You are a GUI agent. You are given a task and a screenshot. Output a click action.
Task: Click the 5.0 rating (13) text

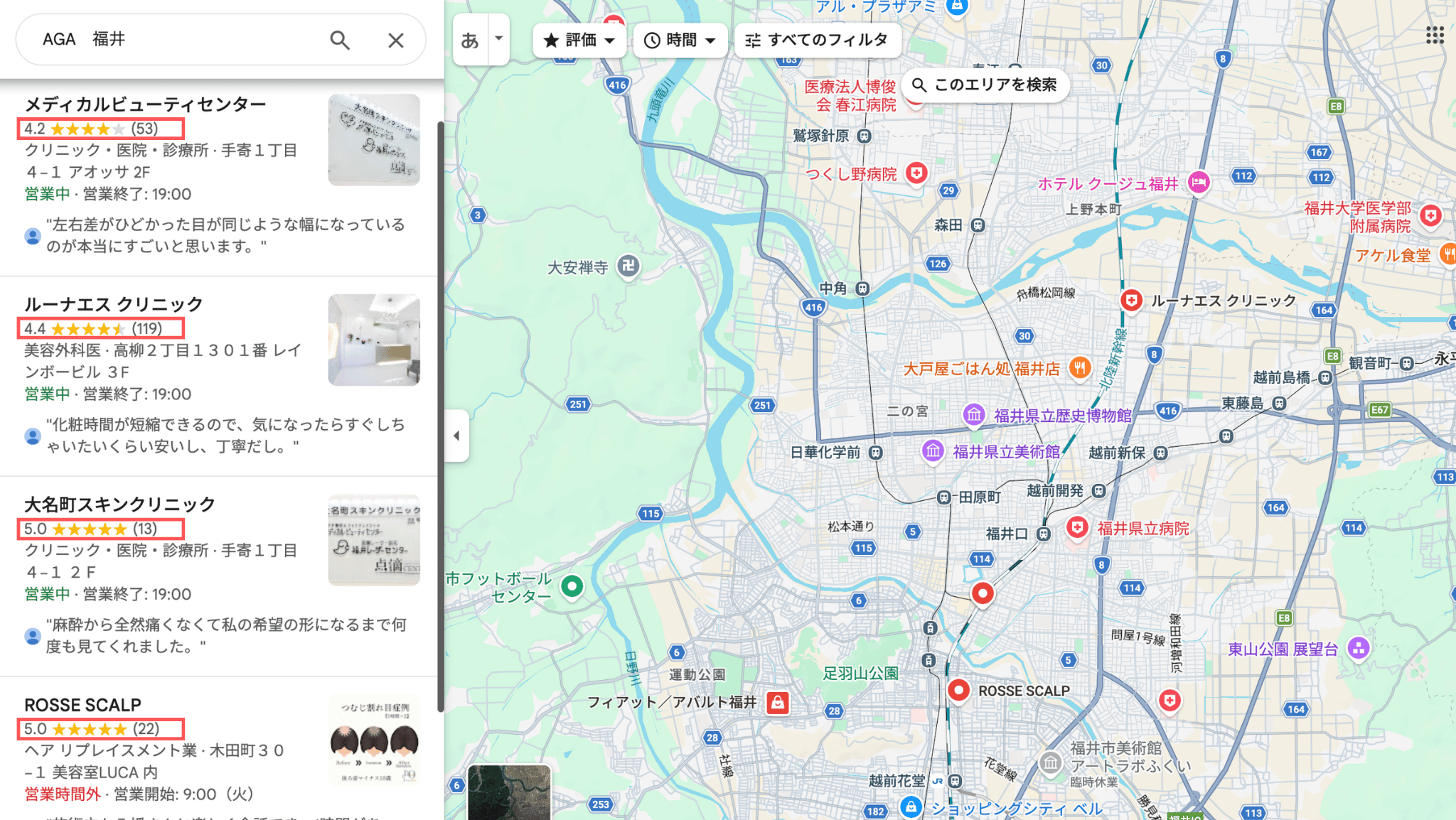pos(91,529)
